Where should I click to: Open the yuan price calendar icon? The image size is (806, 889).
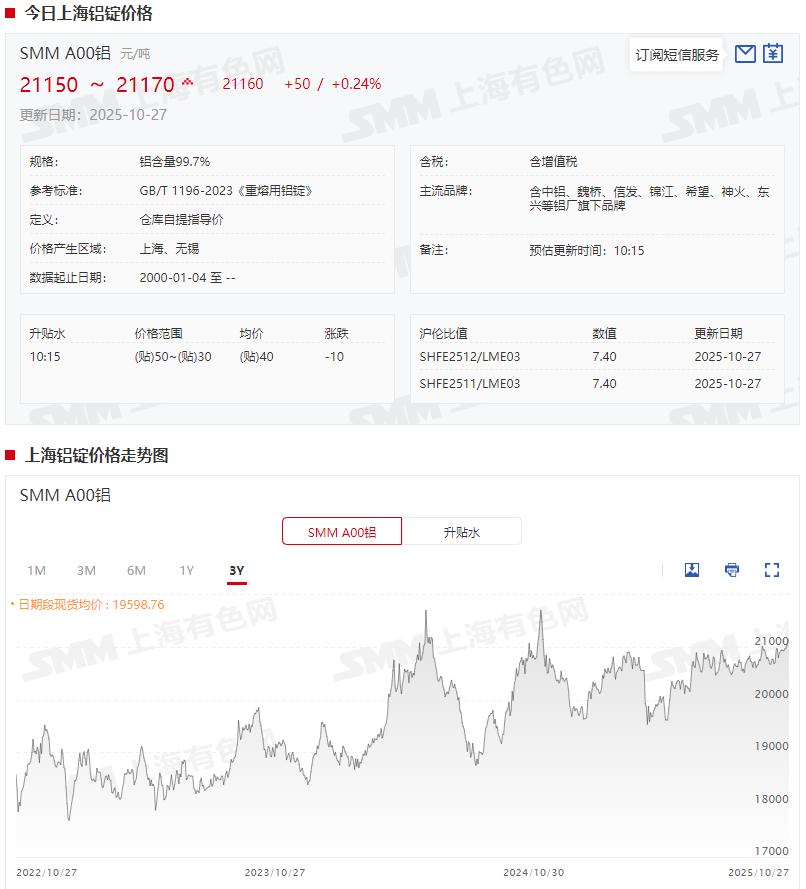click(773, 53)
